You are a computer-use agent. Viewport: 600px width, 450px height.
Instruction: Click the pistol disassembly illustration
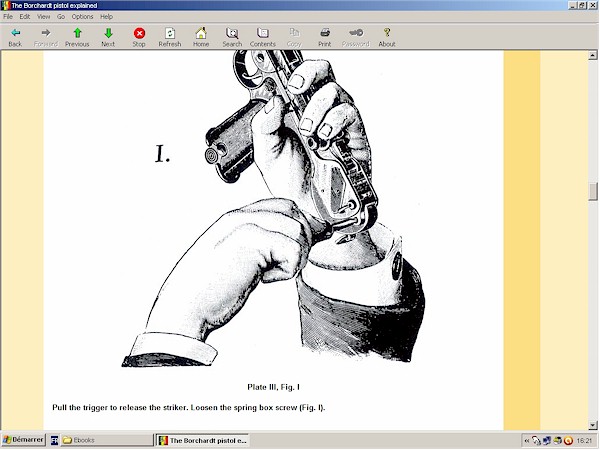(273, 209)
